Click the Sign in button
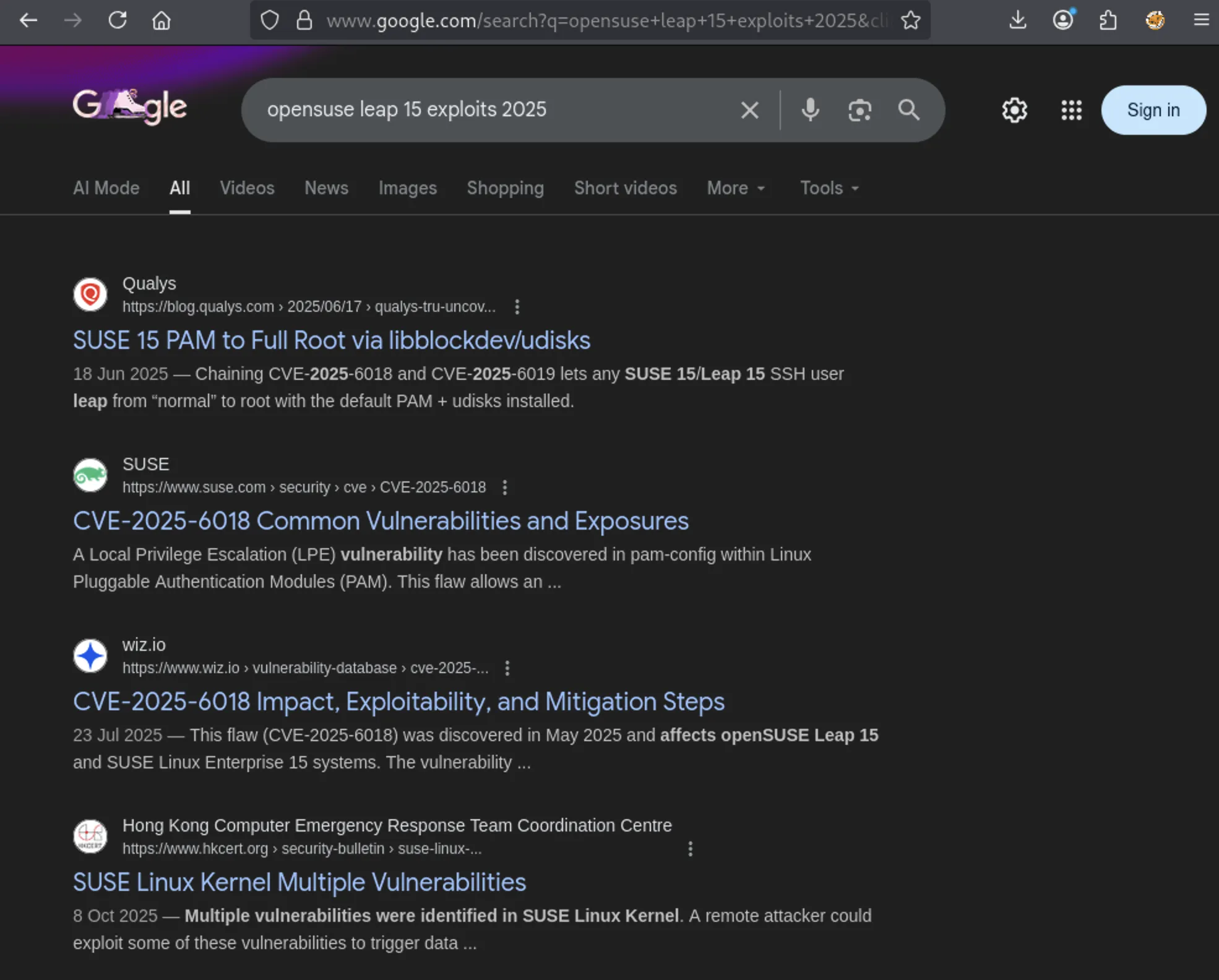Viewport: 1219px width, 980px height. [1153, 110]
